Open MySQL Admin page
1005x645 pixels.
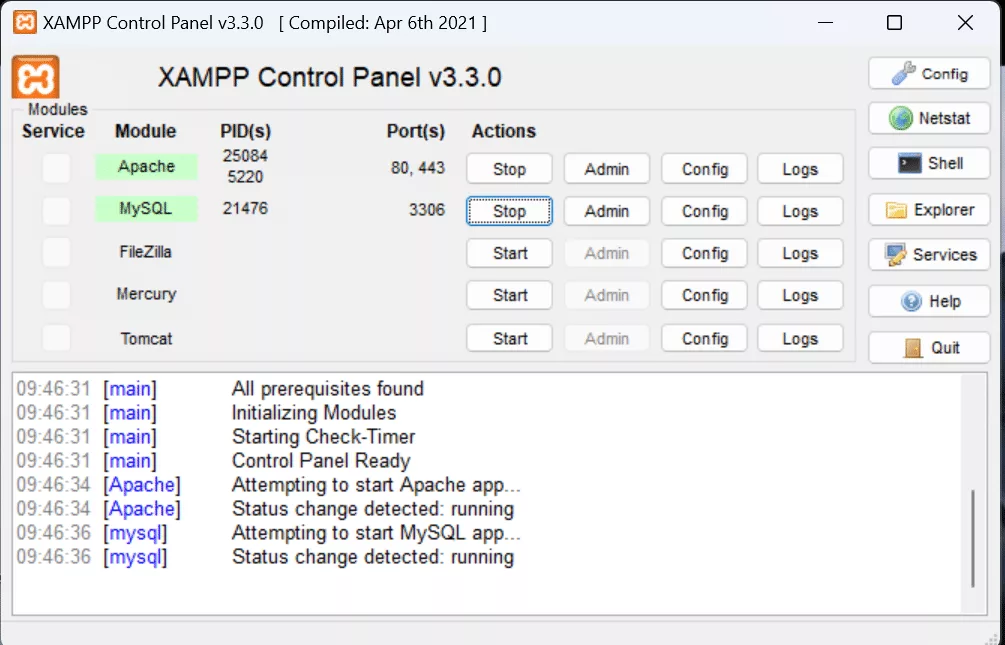pos(606,211)
